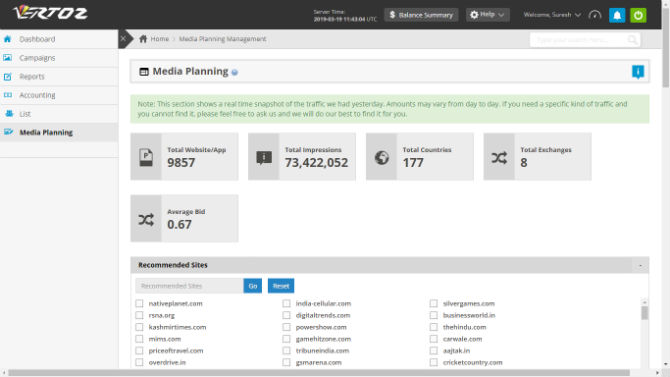Click the blue info icon in Media Planning header
670x377 pixels.
tap(638, 72)
